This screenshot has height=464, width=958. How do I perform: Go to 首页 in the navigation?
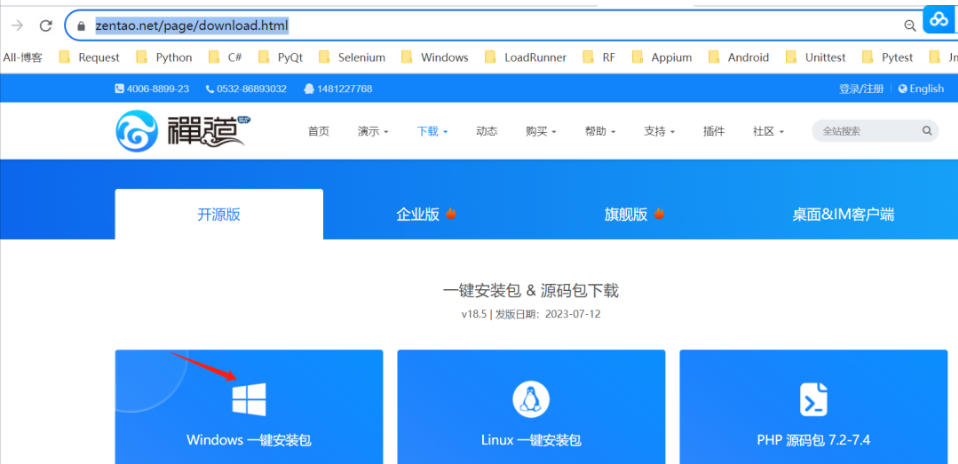[318, 131]
